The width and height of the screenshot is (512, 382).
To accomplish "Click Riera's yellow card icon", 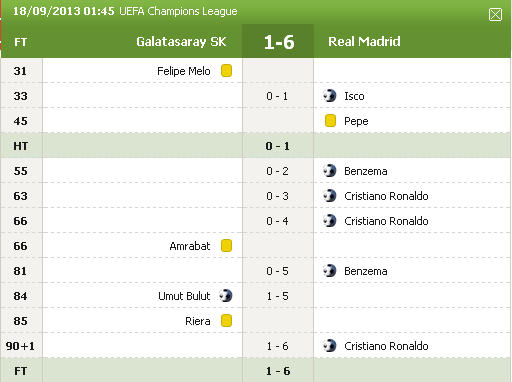I will point(226,321).
